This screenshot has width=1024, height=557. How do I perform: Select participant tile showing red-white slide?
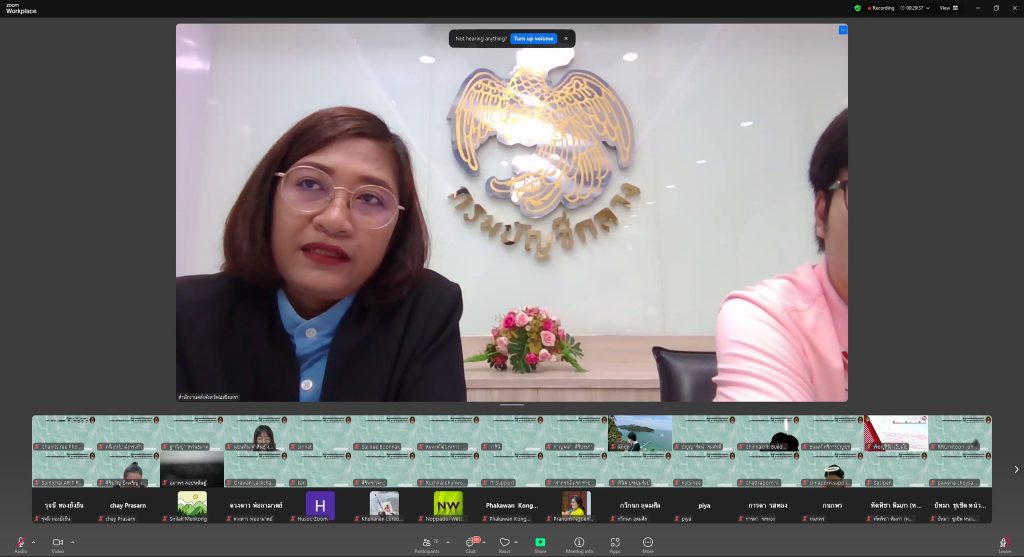(x=896, y=434)
